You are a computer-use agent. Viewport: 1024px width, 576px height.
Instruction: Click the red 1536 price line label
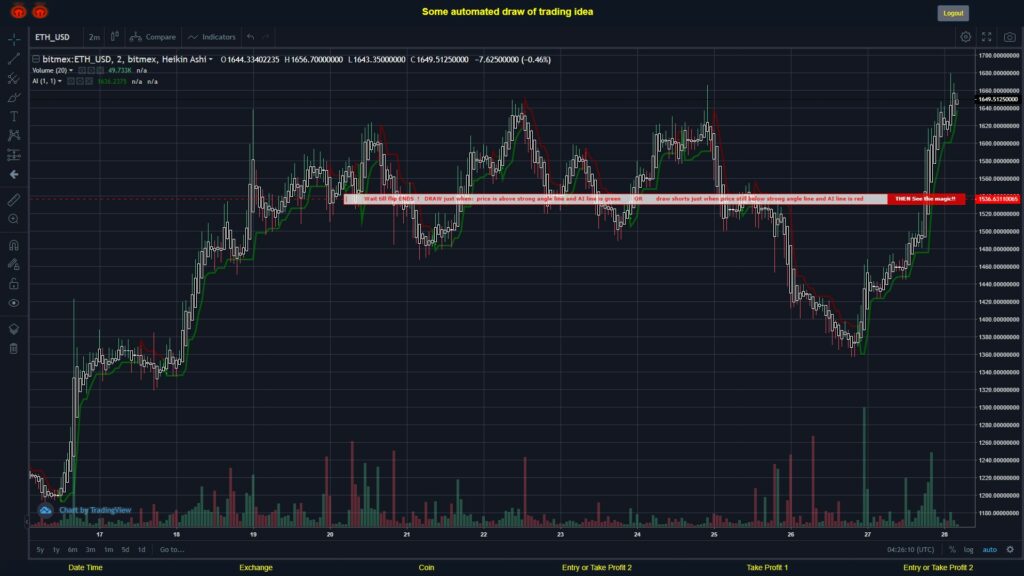pos(998,199)
